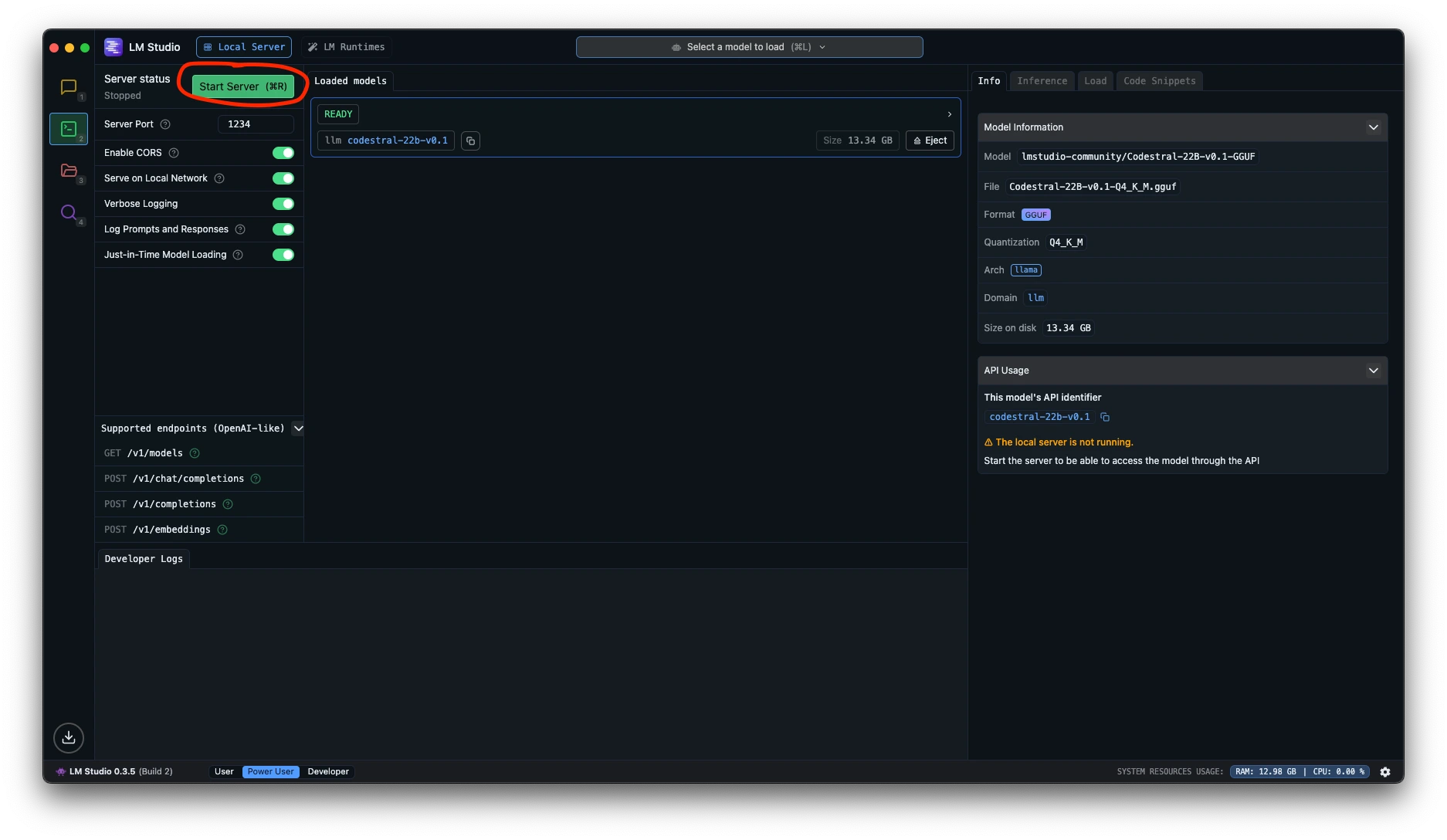Open the Code Snippets tab
The height and width of the screenshot is (840, 1447).
tap(1159, 81)
